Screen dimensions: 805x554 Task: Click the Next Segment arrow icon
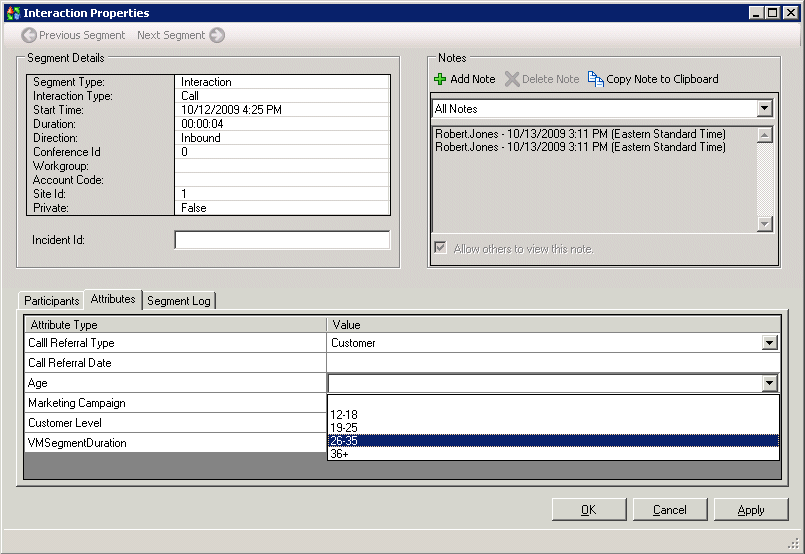click(x=217, y=35)
